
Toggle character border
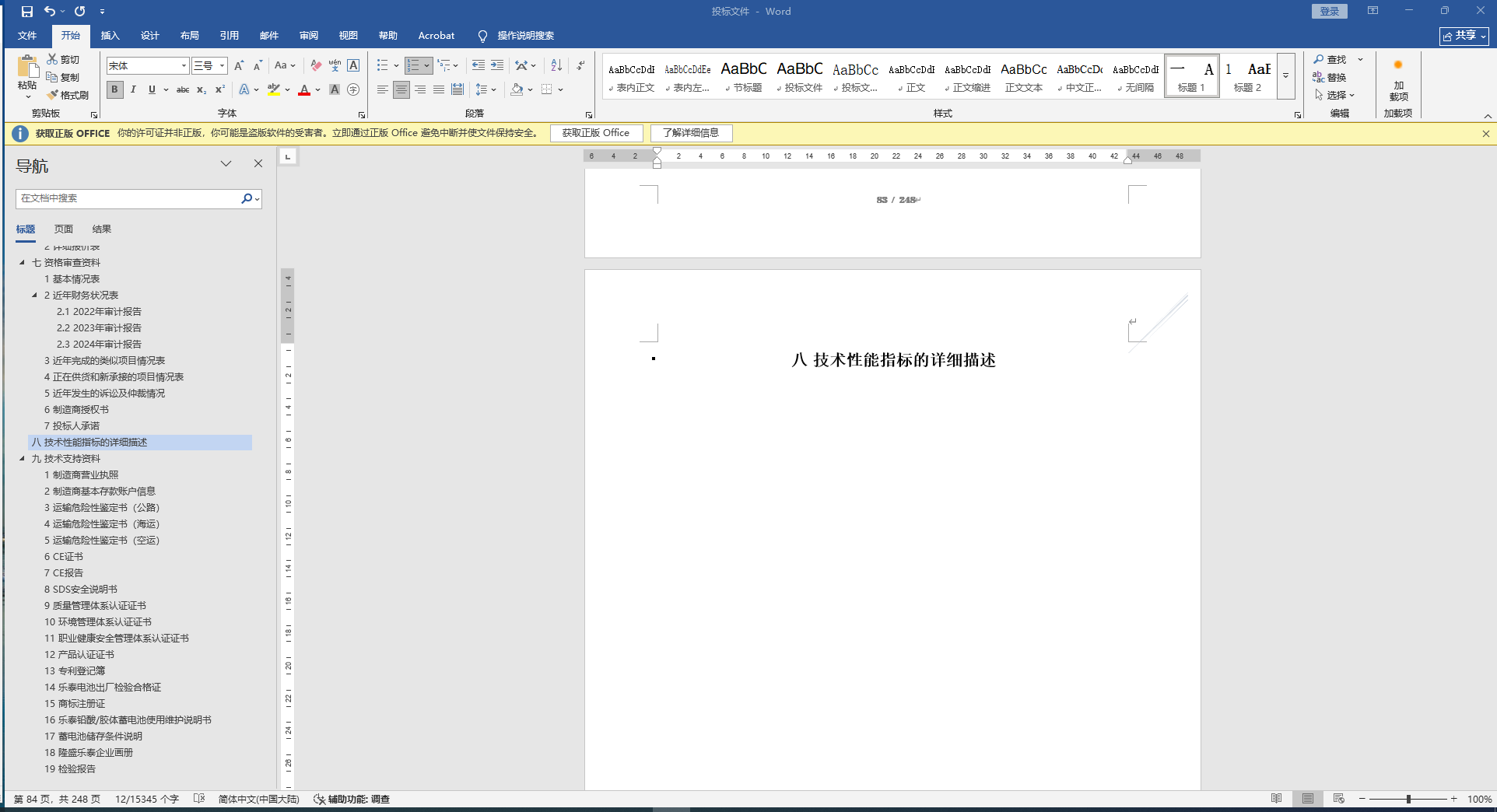tap(353, 66)
